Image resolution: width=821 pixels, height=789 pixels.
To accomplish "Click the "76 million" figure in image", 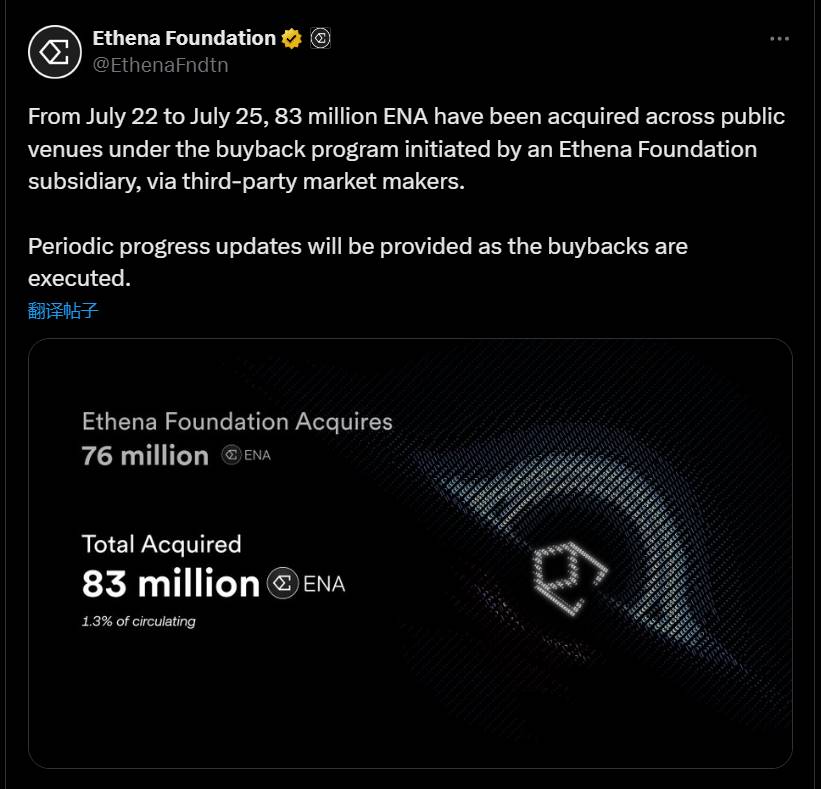I will (145, 456).
